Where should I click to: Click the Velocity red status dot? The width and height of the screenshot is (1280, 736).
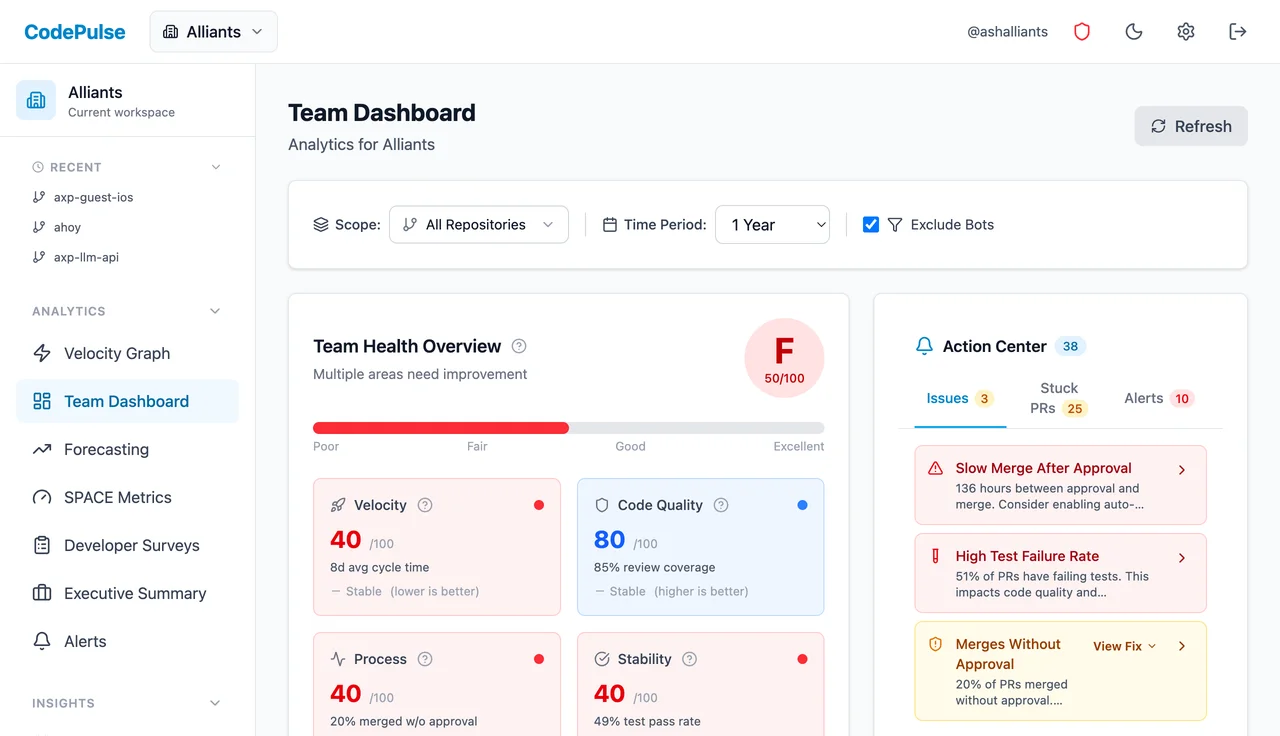[539, 505]
